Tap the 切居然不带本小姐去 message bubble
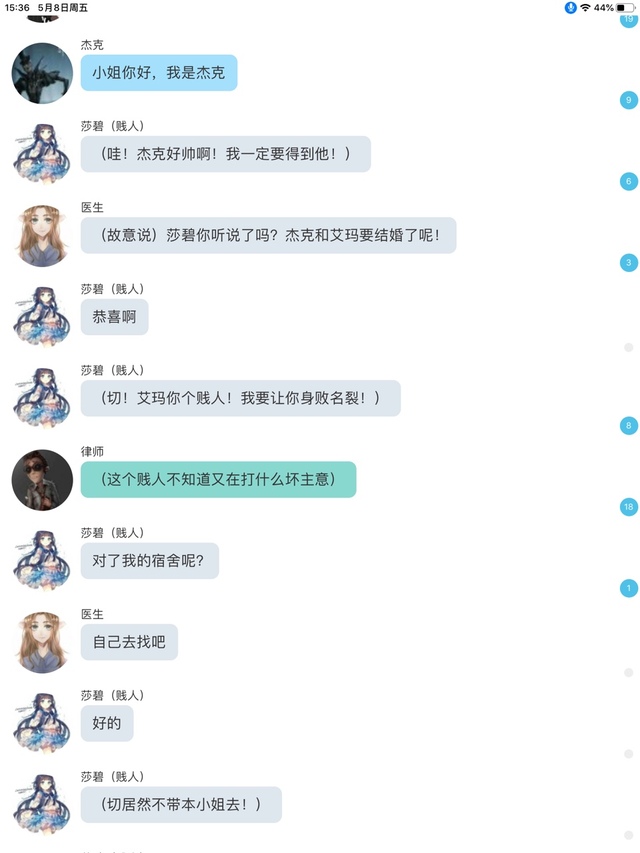This screenshot has height=853, width=640. point(181,805)
